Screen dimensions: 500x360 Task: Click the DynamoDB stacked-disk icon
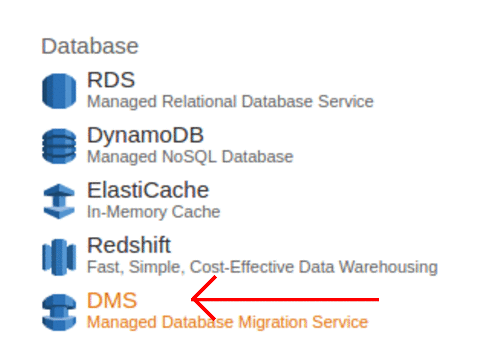(59, 146)
